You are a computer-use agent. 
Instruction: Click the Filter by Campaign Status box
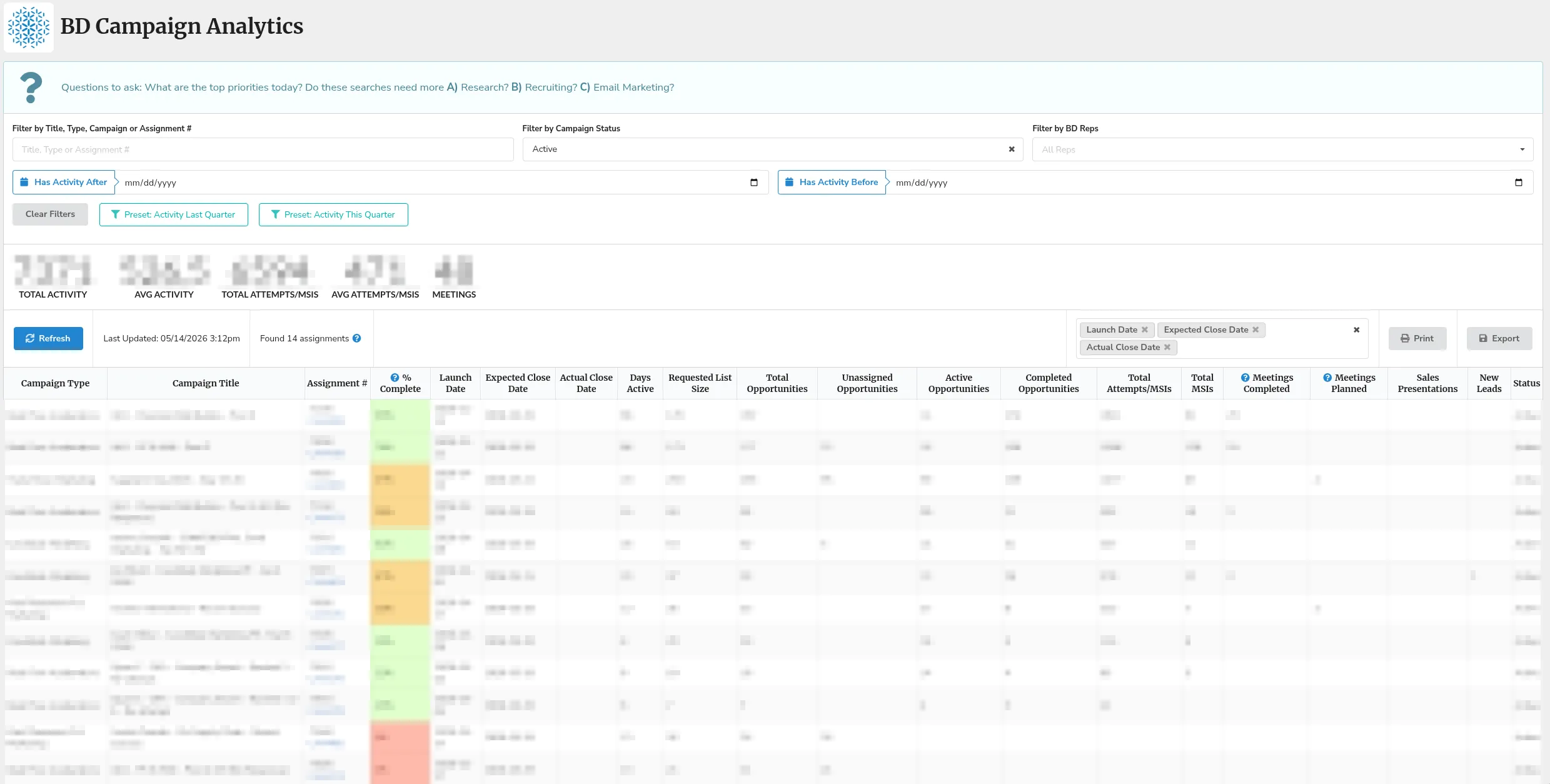coord(772,149)
